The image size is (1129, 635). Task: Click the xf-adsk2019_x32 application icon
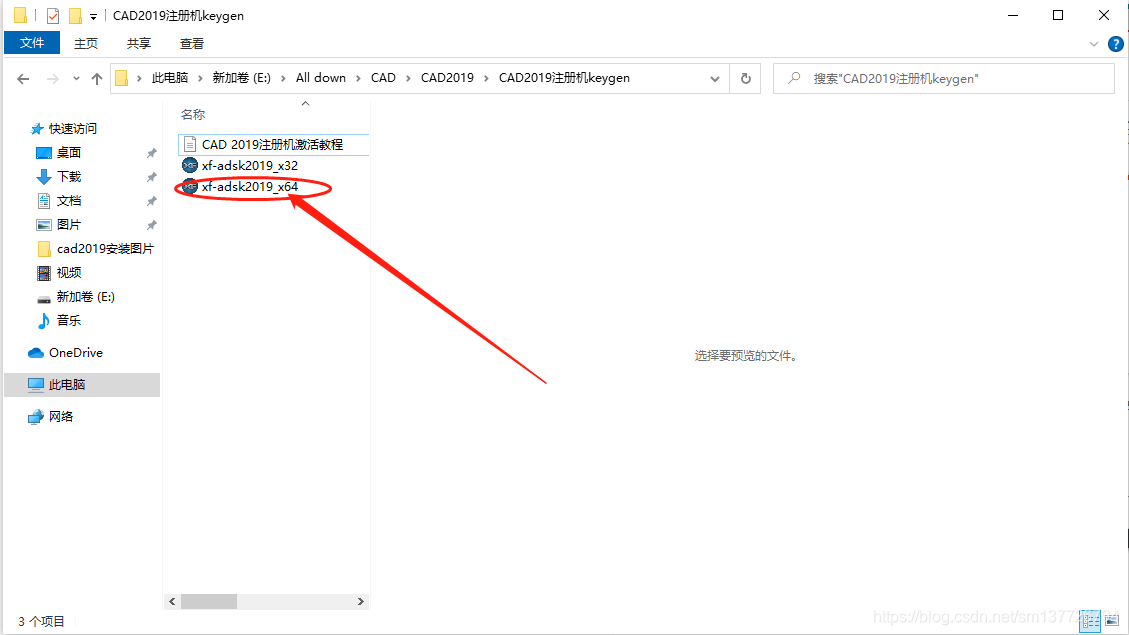point(190,166)
